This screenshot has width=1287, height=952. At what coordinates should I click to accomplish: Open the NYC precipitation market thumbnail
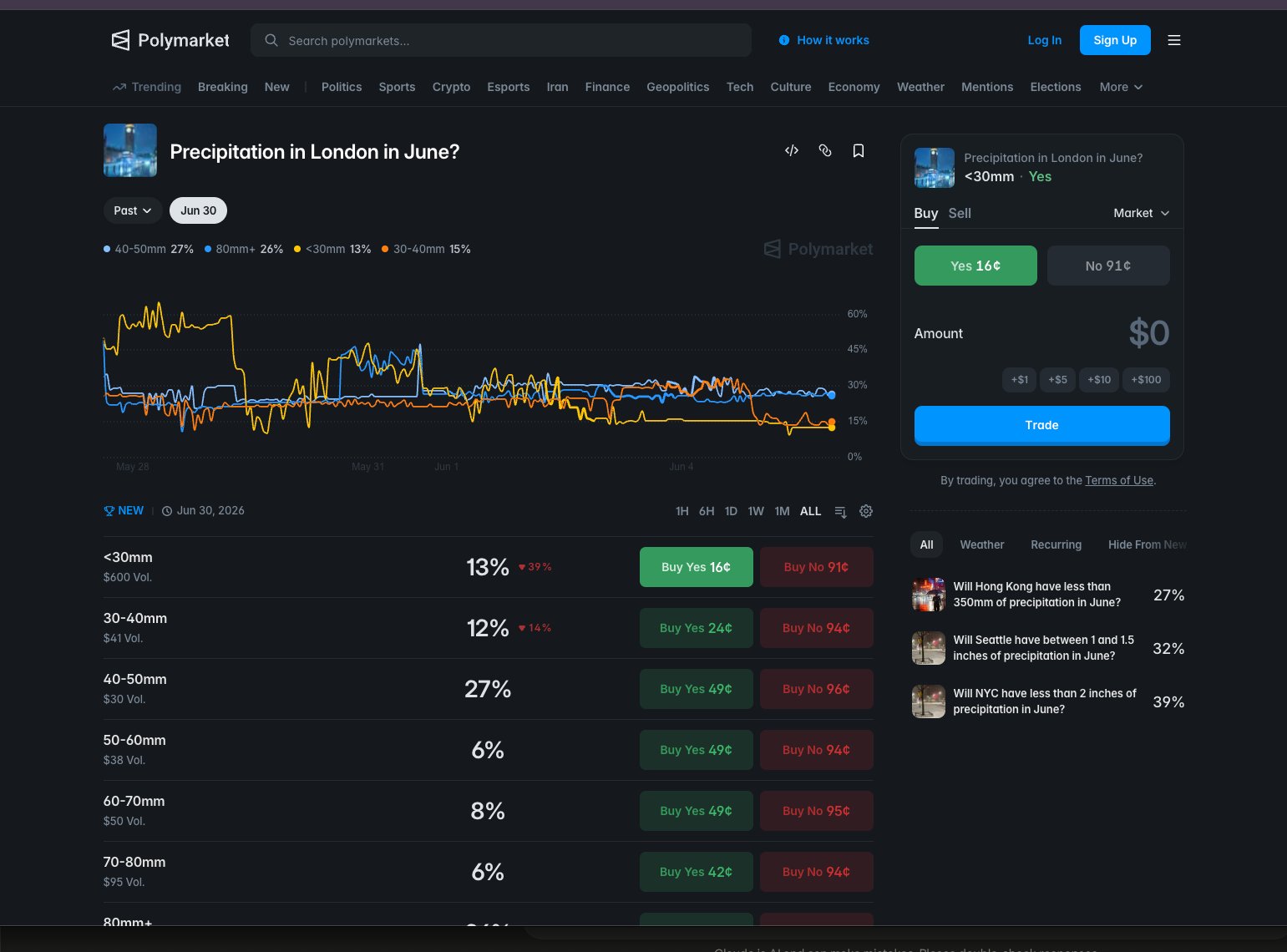[929, 701]
